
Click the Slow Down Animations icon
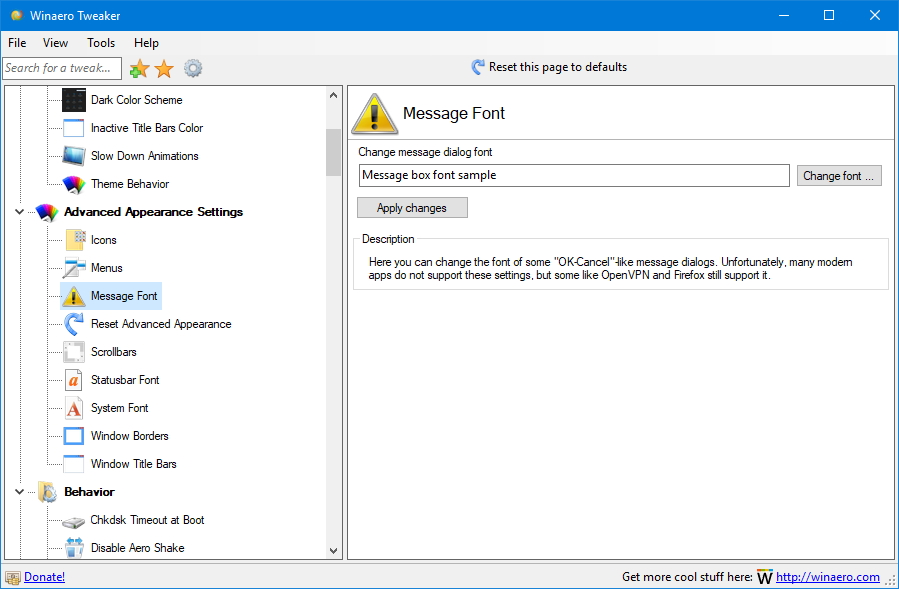(74, 156)
